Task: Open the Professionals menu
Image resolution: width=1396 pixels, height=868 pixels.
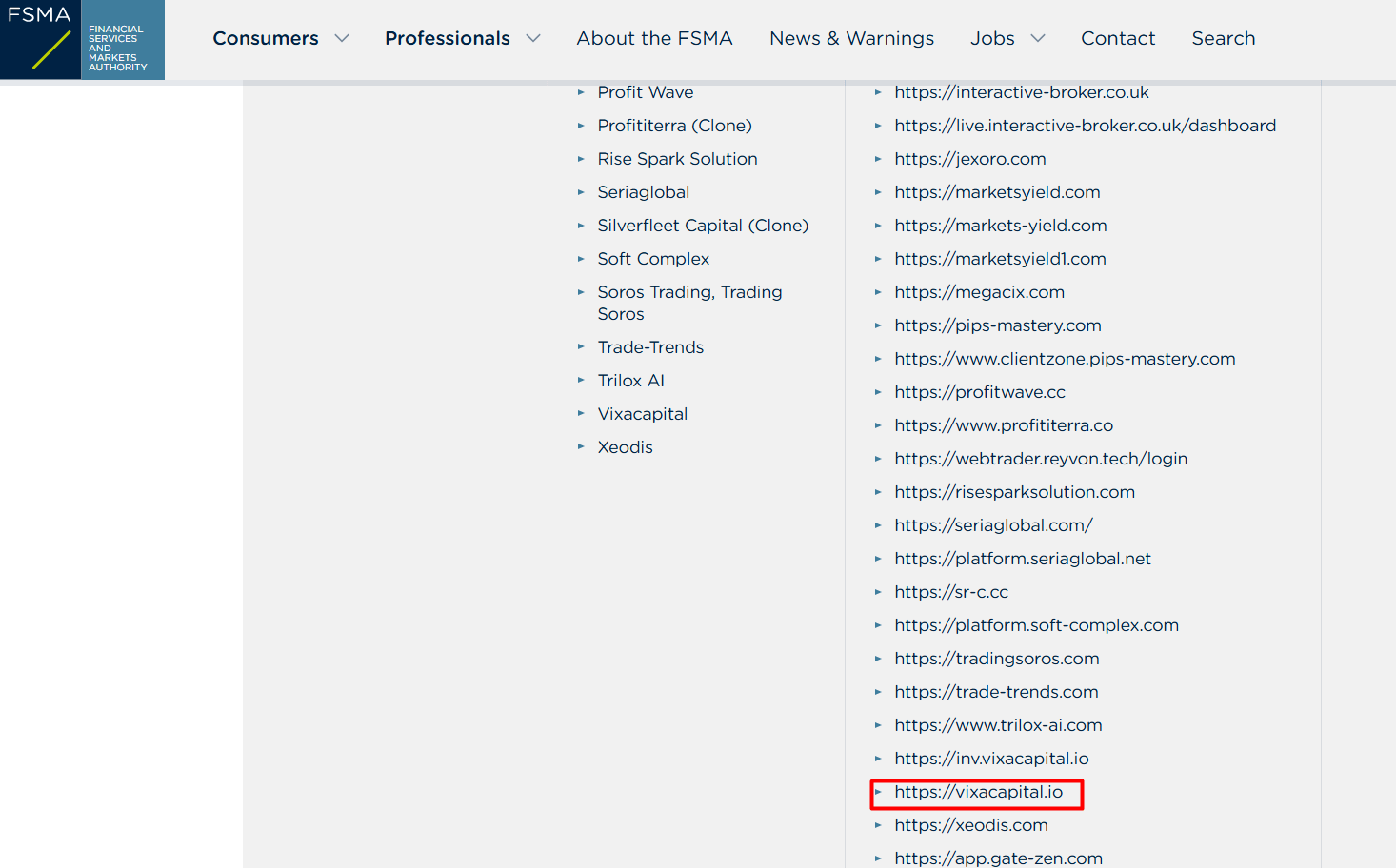Action: pos(448,38)
